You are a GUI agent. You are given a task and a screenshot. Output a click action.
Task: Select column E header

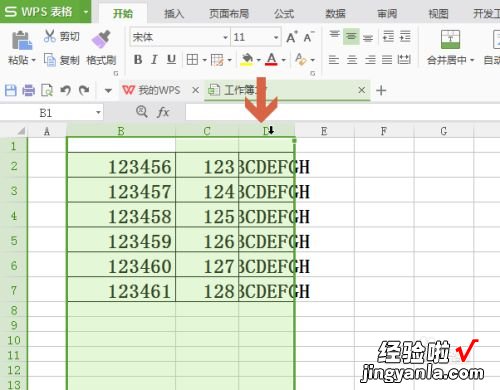(x=324, y=131)
